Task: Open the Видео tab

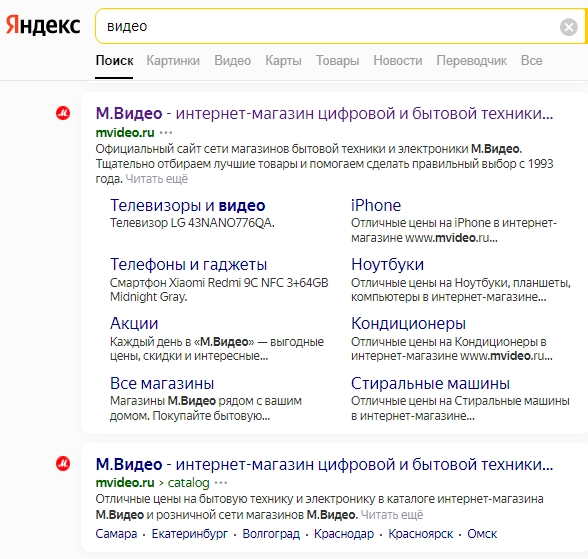Action: coord(232,60)
